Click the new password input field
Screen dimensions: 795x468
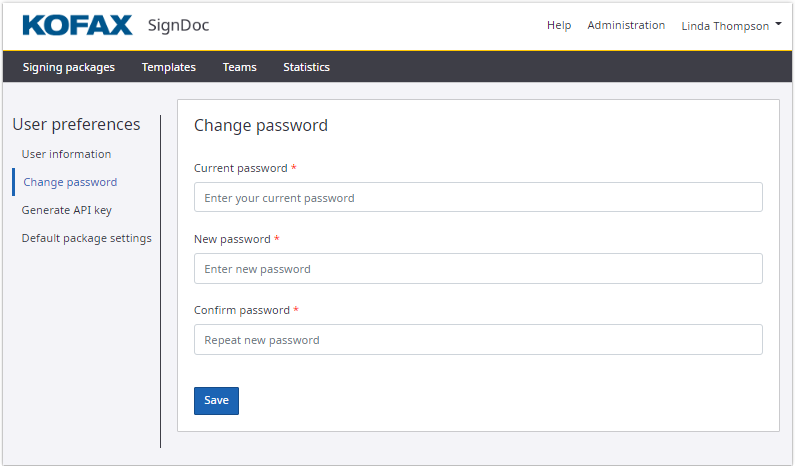click(x=478, y=269)
